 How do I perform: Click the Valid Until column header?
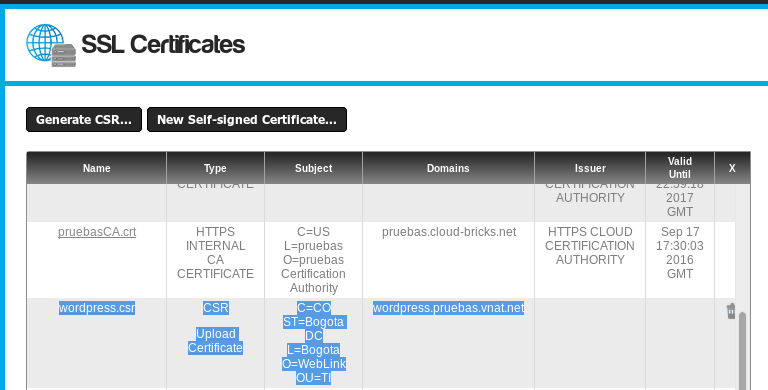680,168
